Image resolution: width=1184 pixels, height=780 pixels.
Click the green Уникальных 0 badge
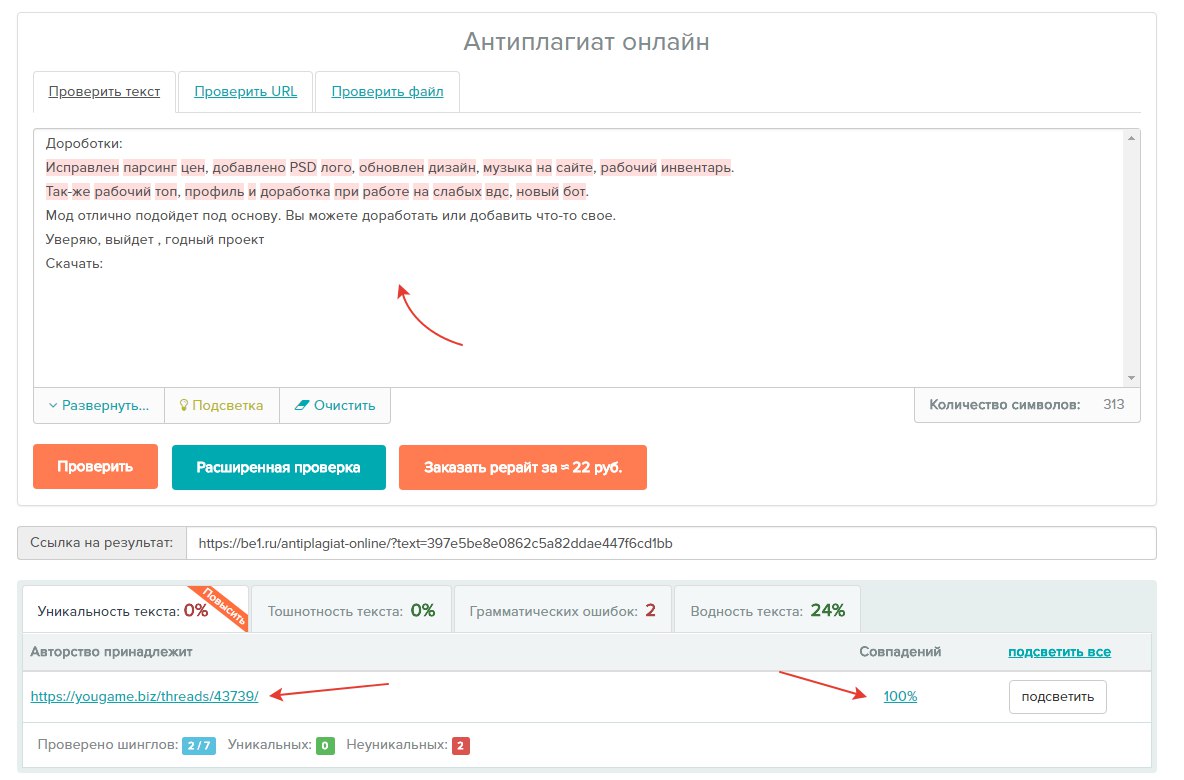[325, 745]
